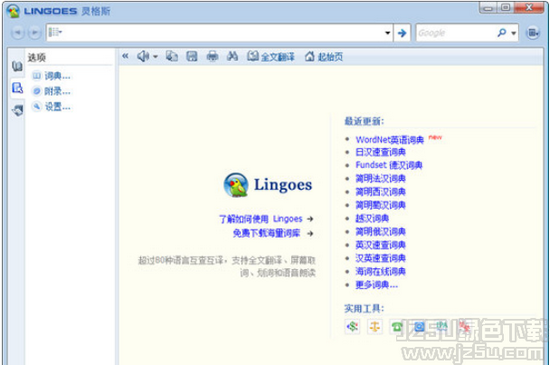550x365 pixels.
Task: Open the telephone code tool icon
Action: click(x=397, y=326)
